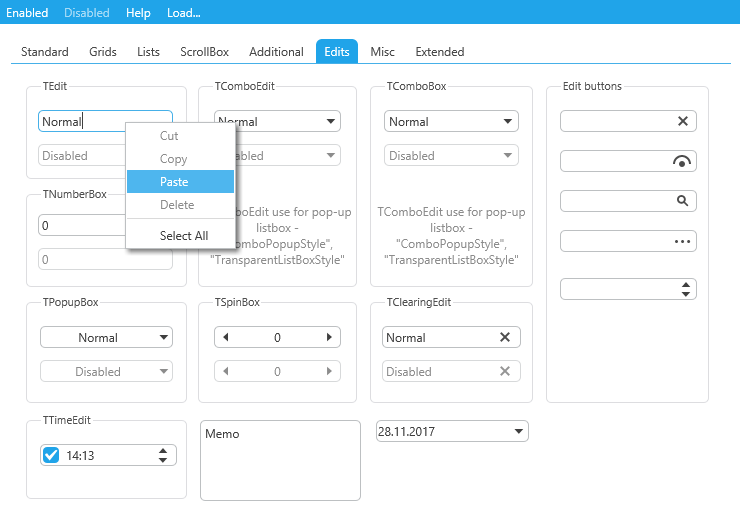Choose Select All from the context menu
740x509 pixels.
point(180,235)
